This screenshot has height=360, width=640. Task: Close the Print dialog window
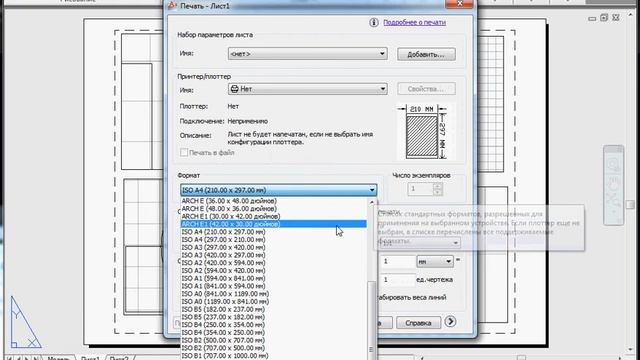(459, 4)
